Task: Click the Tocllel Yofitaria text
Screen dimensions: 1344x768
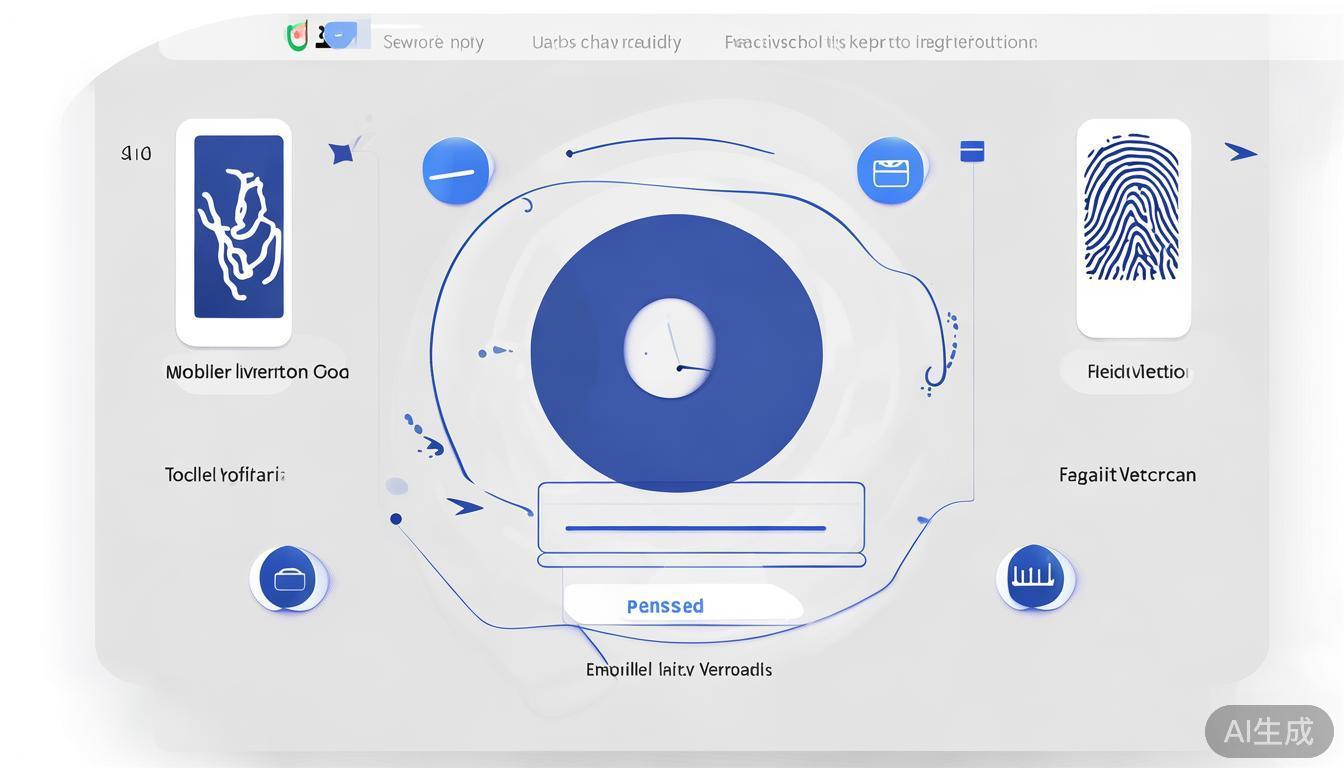Action: pos(225,475)
